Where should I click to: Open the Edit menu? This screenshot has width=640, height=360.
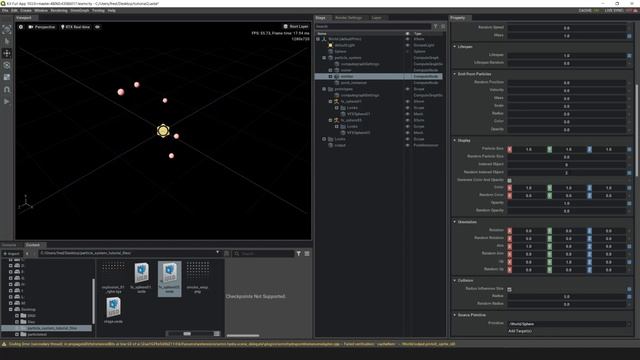[14, 11]
